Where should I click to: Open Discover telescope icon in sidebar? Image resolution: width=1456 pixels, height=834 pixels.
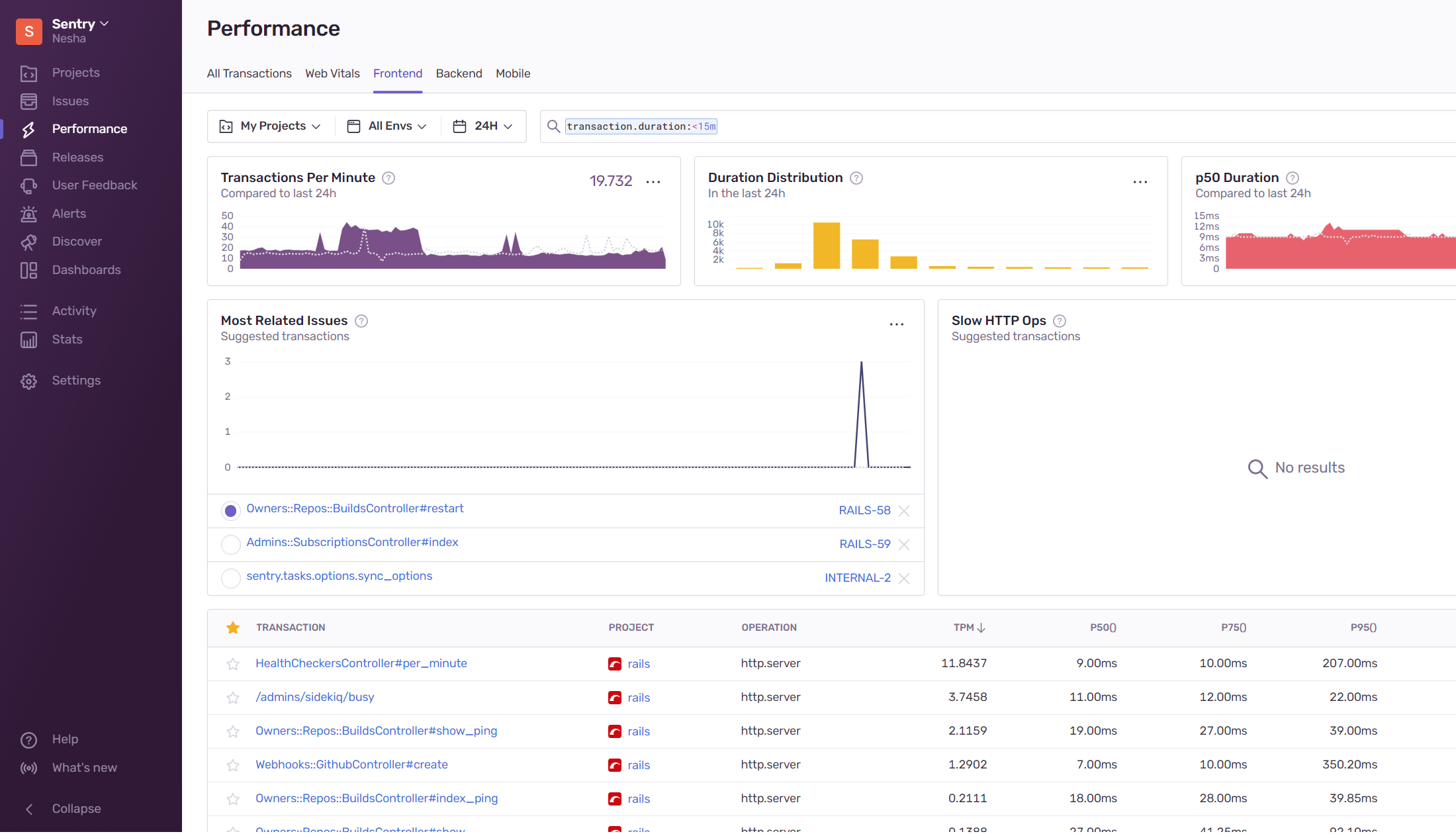pos(28,242)
